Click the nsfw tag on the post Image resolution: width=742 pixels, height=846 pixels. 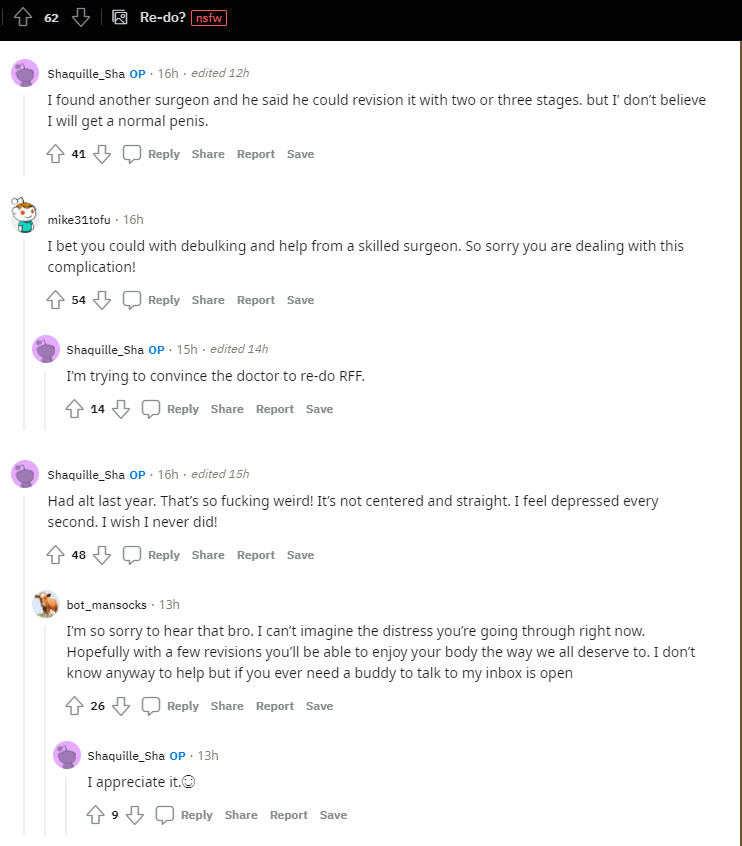[x=210, y=17]
